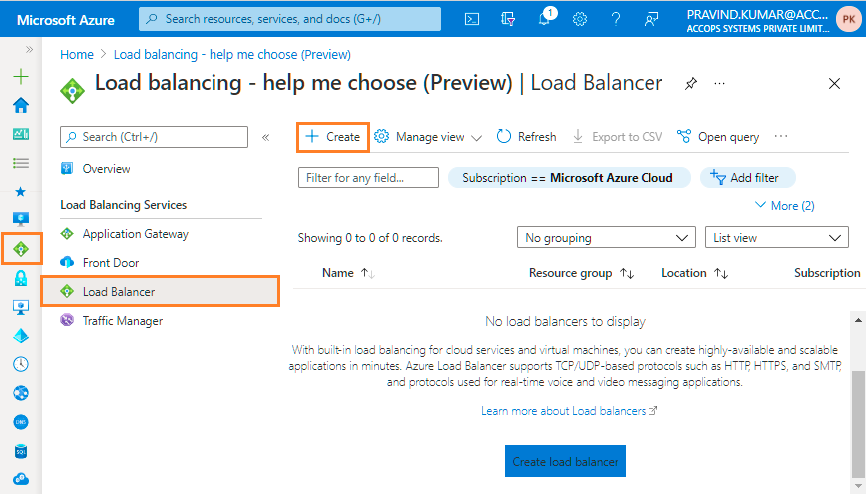
Task: Collapse the side menu with double chevron
Action: (266, 137)
